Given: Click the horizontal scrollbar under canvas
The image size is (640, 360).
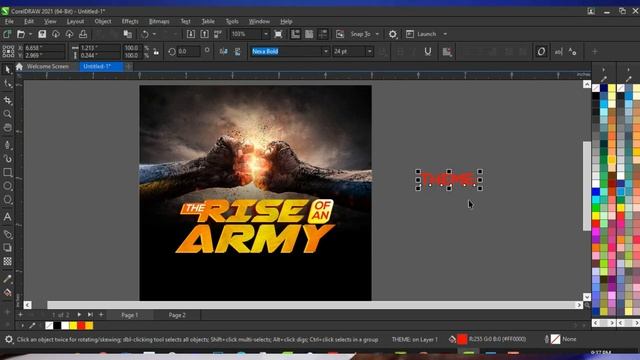Looking at the screenshot, I should coord(312,305).
